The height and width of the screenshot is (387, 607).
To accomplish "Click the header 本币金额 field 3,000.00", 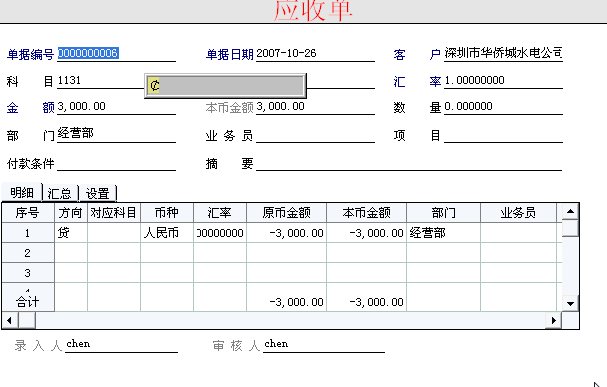I will [x=315, y=107].
